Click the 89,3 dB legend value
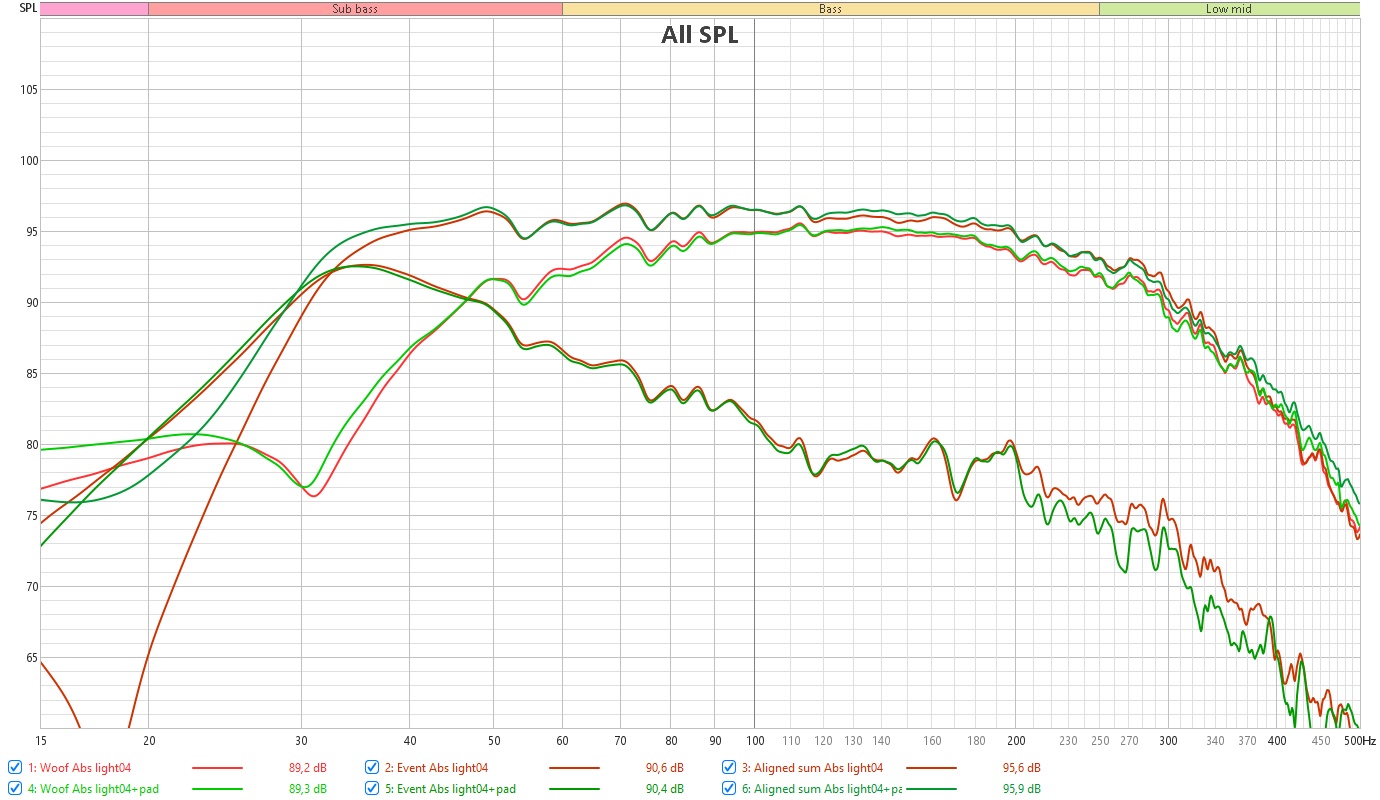The height and width of the screenshot is (800, 1380). pyautogui.click(x=307, y=789)
